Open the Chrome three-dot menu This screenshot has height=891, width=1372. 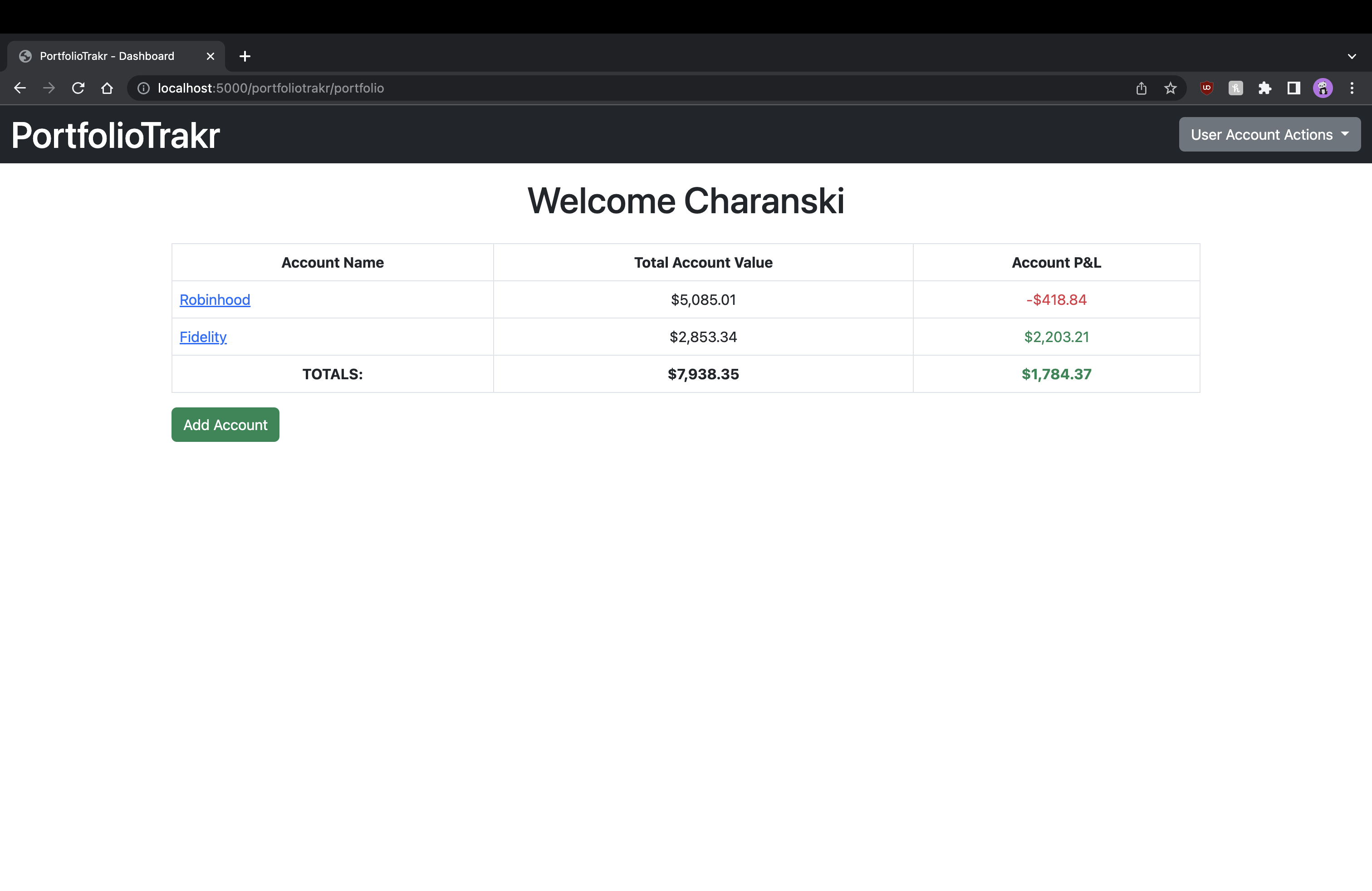[1352, 88]
